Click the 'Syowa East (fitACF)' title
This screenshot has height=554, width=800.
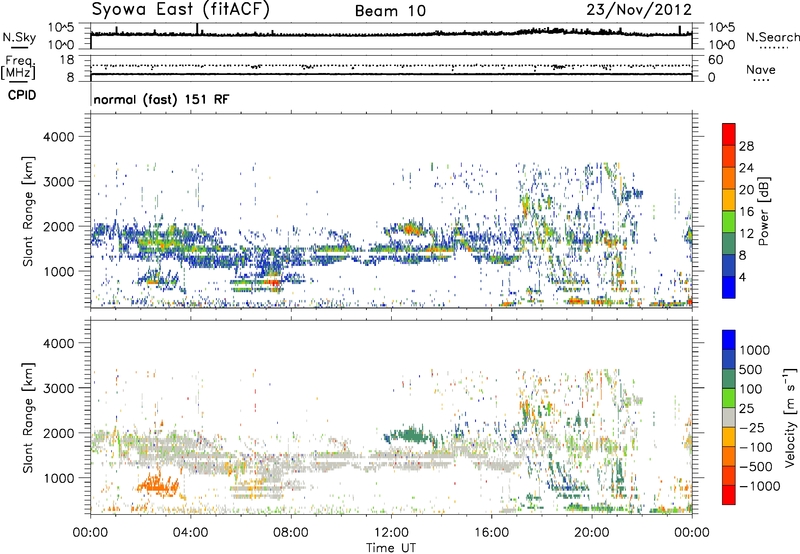pyautogui.click(x=180, y=9)
